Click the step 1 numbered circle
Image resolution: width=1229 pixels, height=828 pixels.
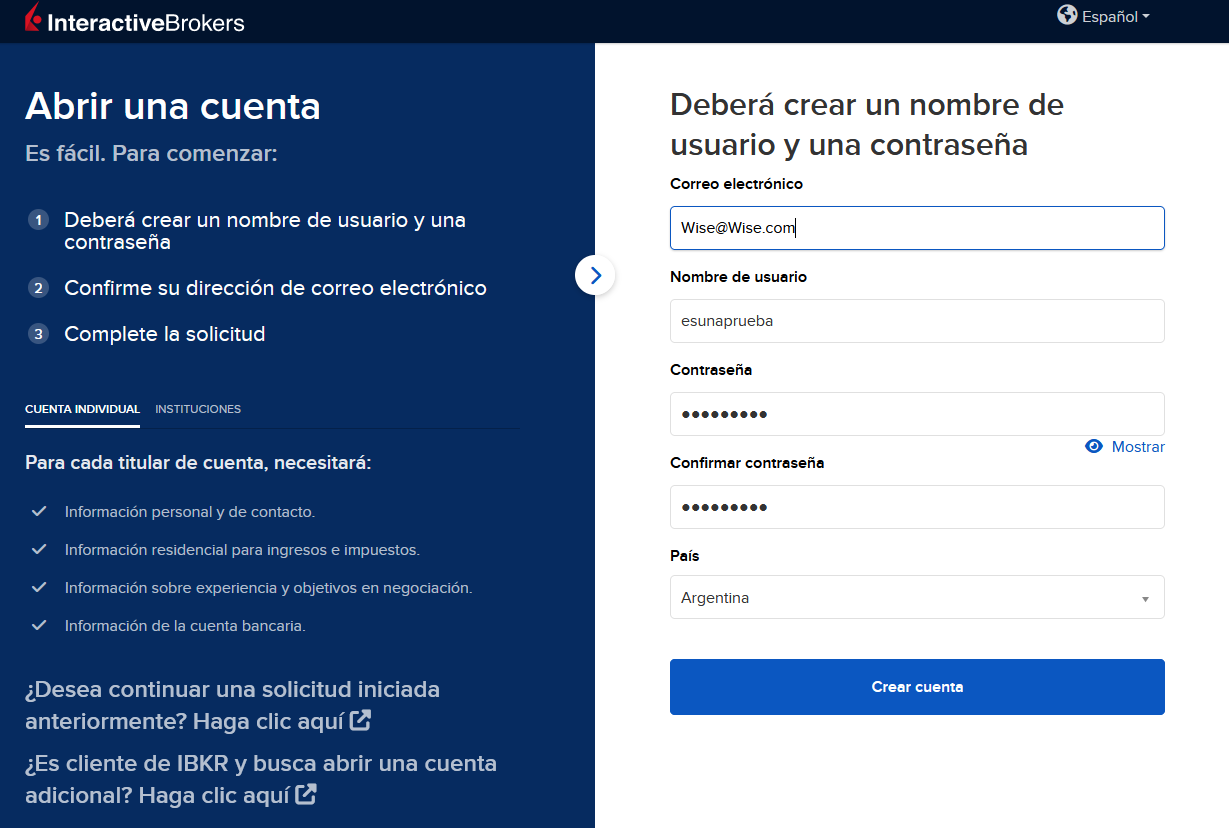coord(37,221)
